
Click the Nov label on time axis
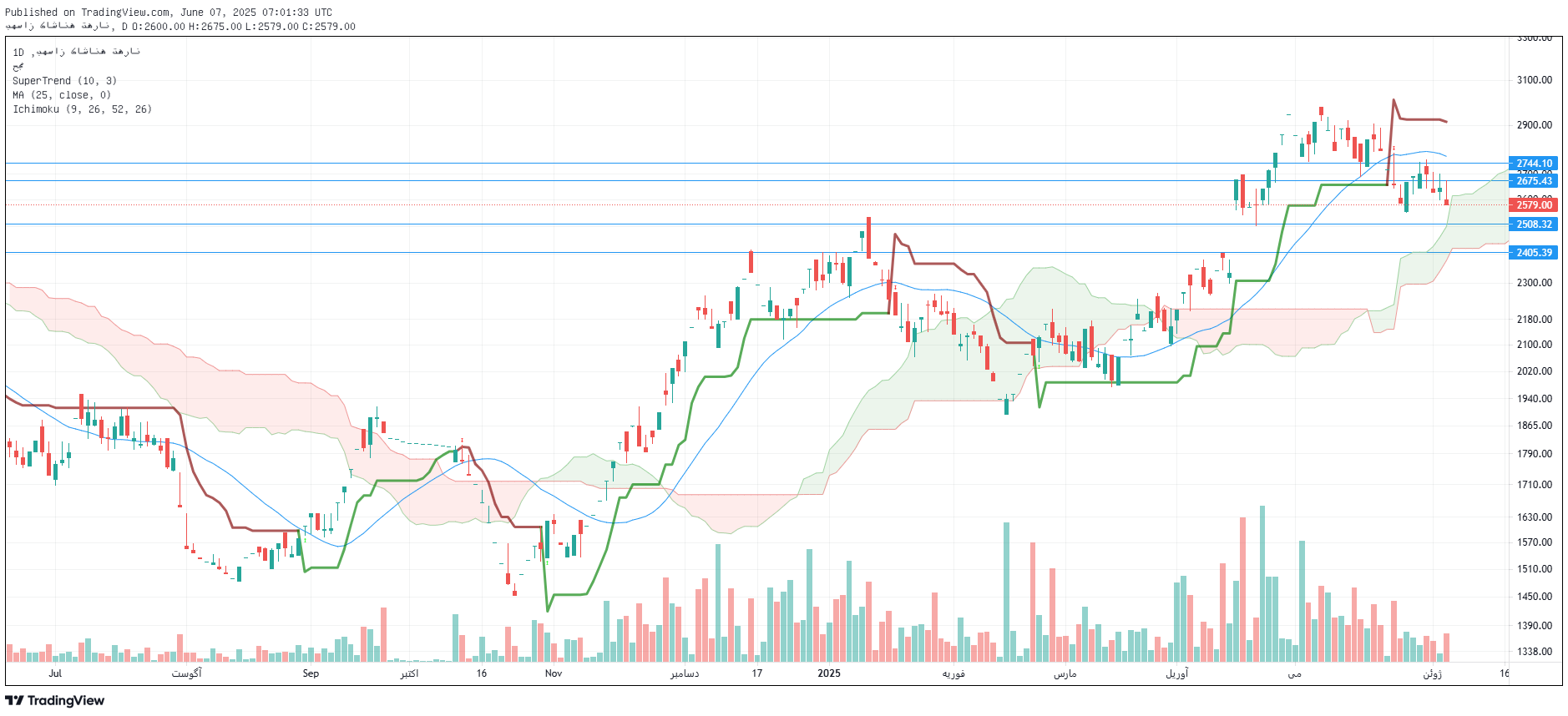(554, 673)
